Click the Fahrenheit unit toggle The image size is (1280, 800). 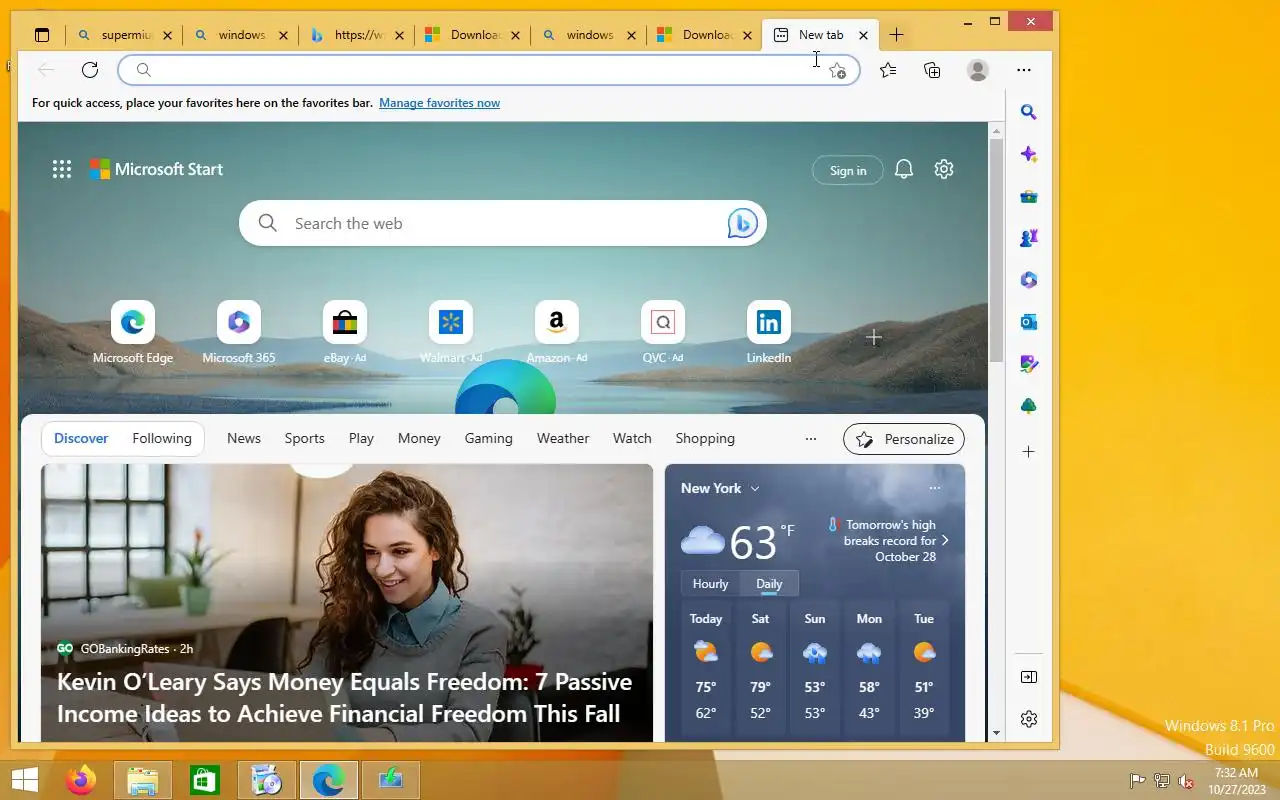click(x=787, y=531)
